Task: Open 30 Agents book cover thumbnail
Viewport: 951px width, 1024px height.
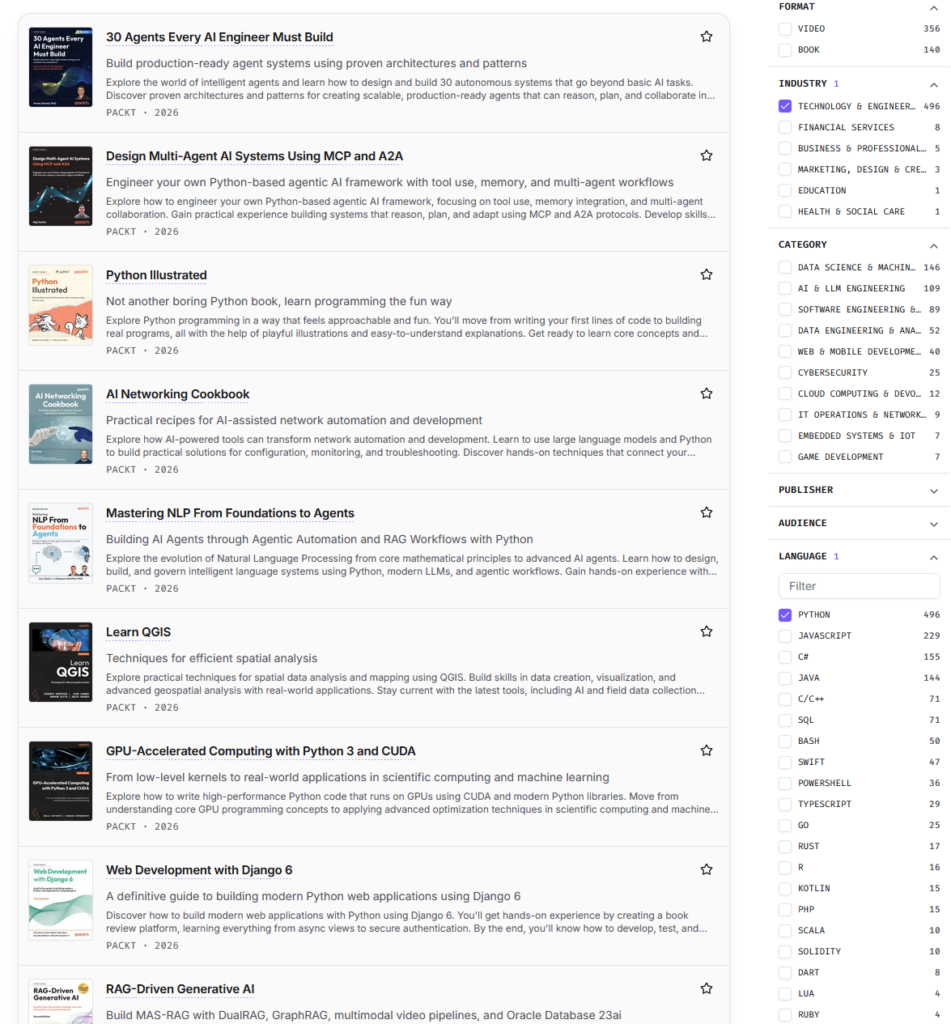Action: pyautogui.click(x=61, y=67)
